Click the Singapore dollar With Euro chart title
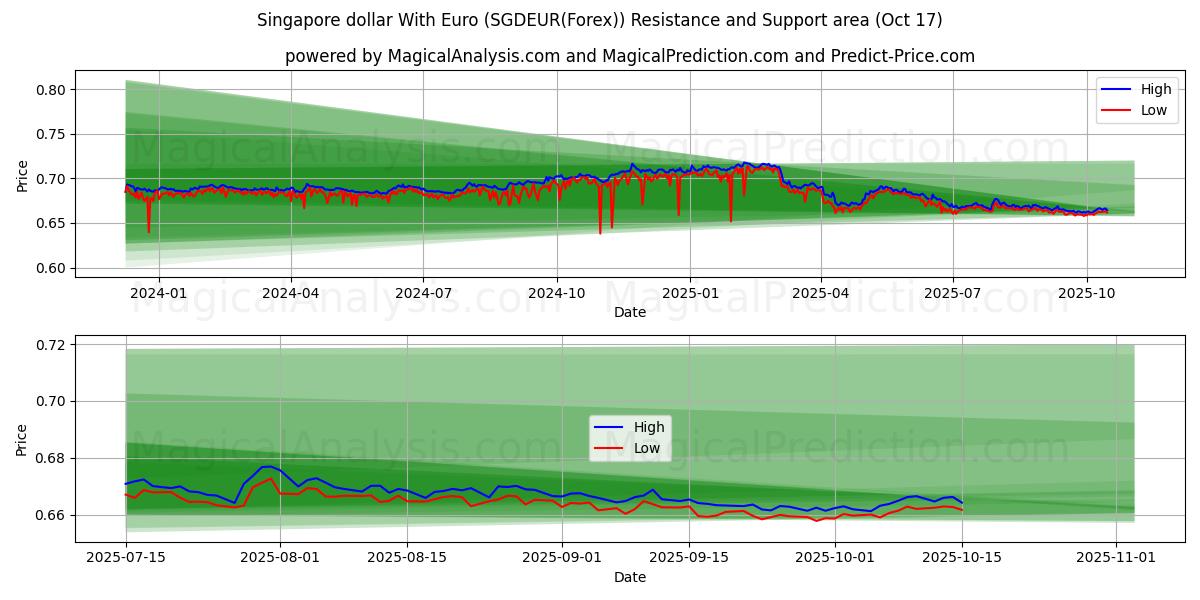Screen dimensions: 1200x600 pyautogui.click(x=599, y=20)
